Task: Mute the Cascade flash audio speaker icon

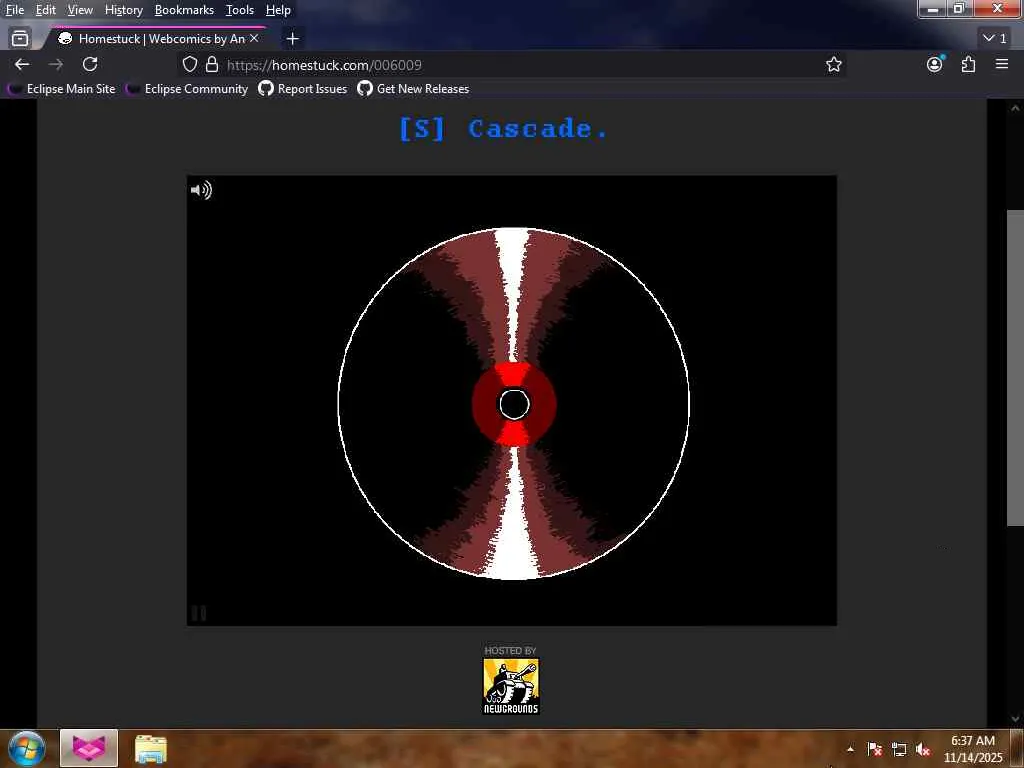Action: click(201, 190)
